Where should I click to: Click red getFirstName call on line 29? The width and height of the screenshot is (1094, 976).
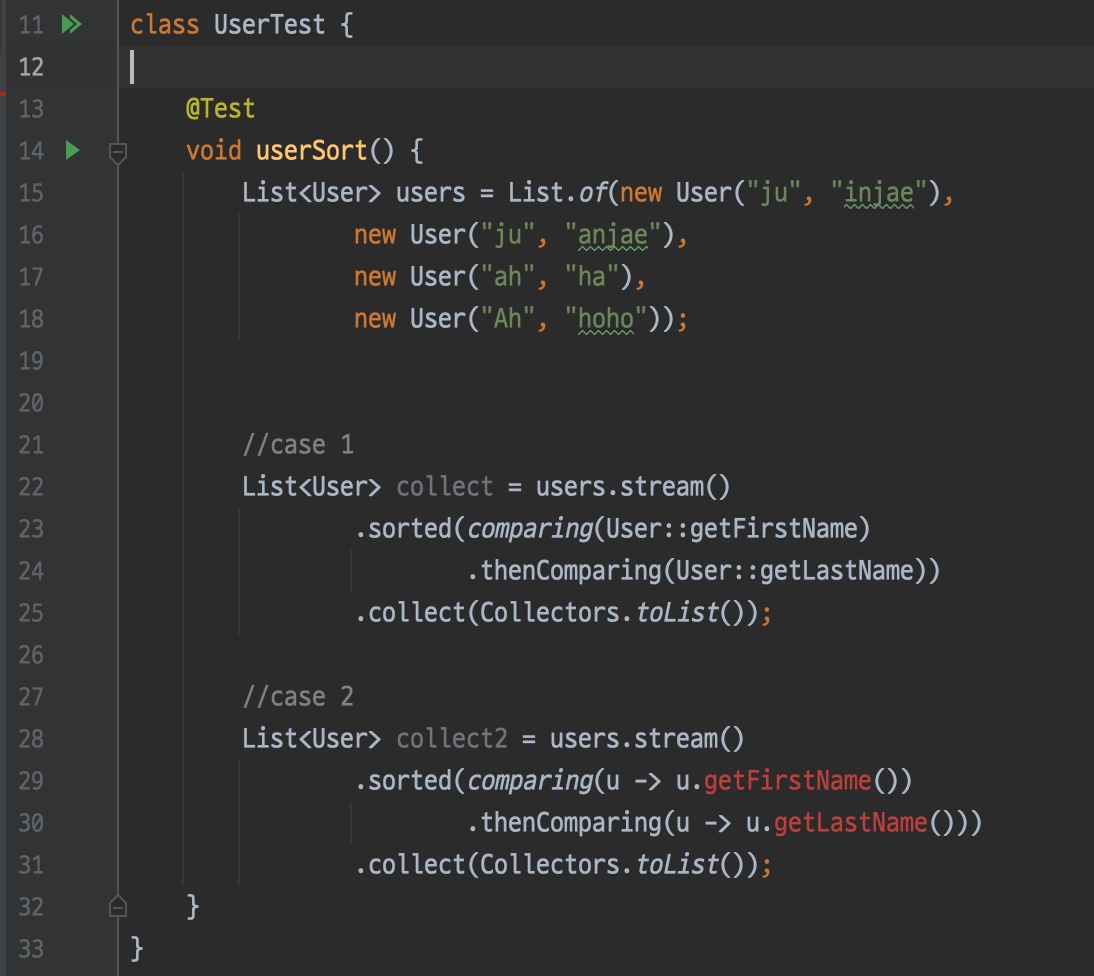pos(787,781)
